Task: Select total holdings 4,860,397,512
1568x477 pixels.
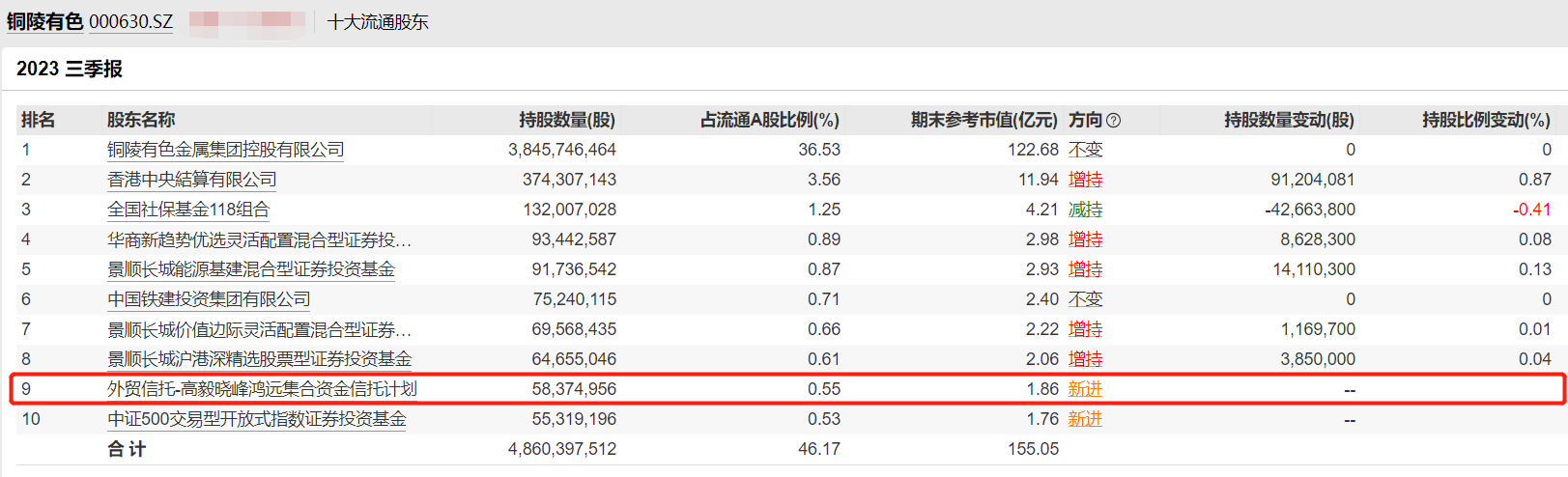Action: pyautogui.click(x=562, y=449)
